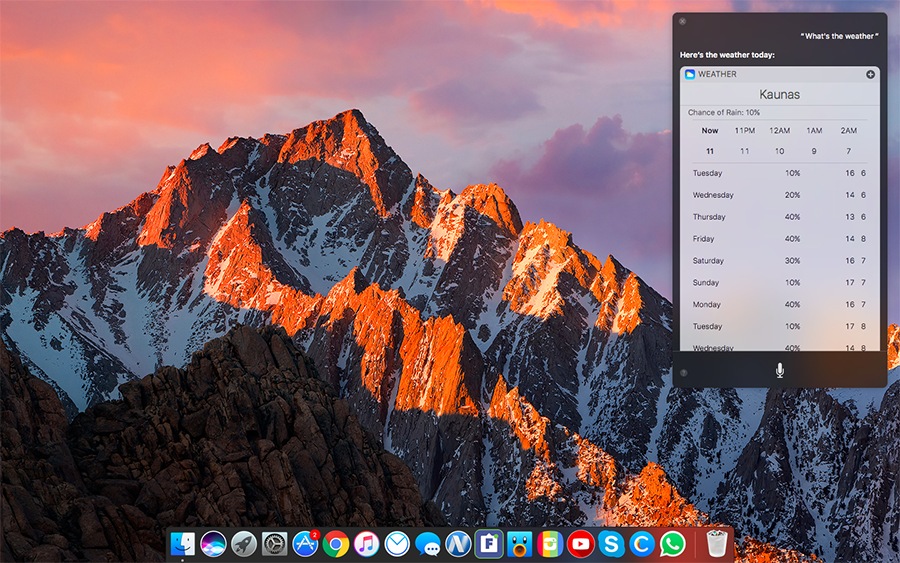Viewport: 900px width, 563px height.
Task: Open Messages from the dock
Action: pos(428,544)
